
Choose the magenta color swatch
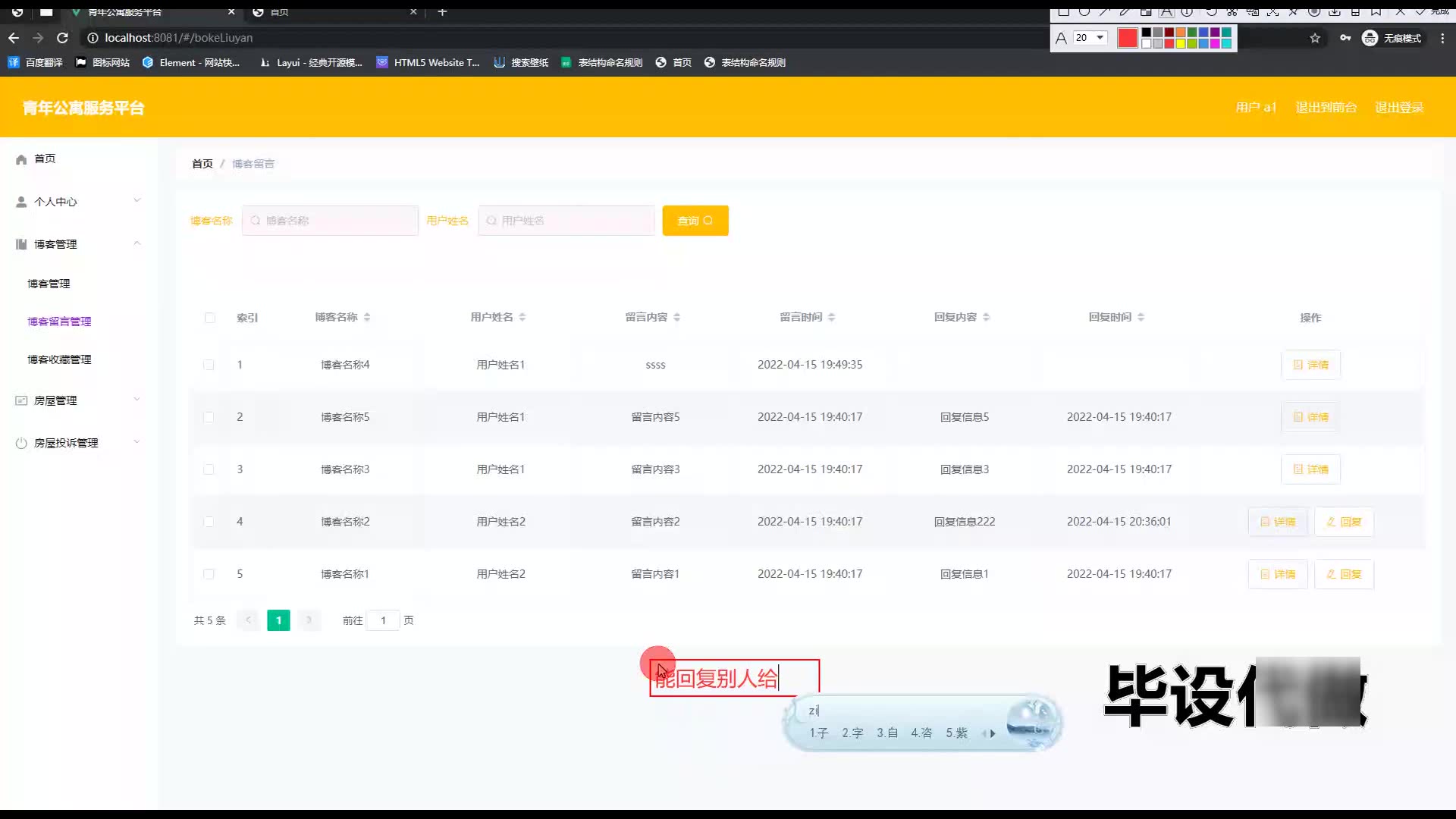pos(1215,43)
